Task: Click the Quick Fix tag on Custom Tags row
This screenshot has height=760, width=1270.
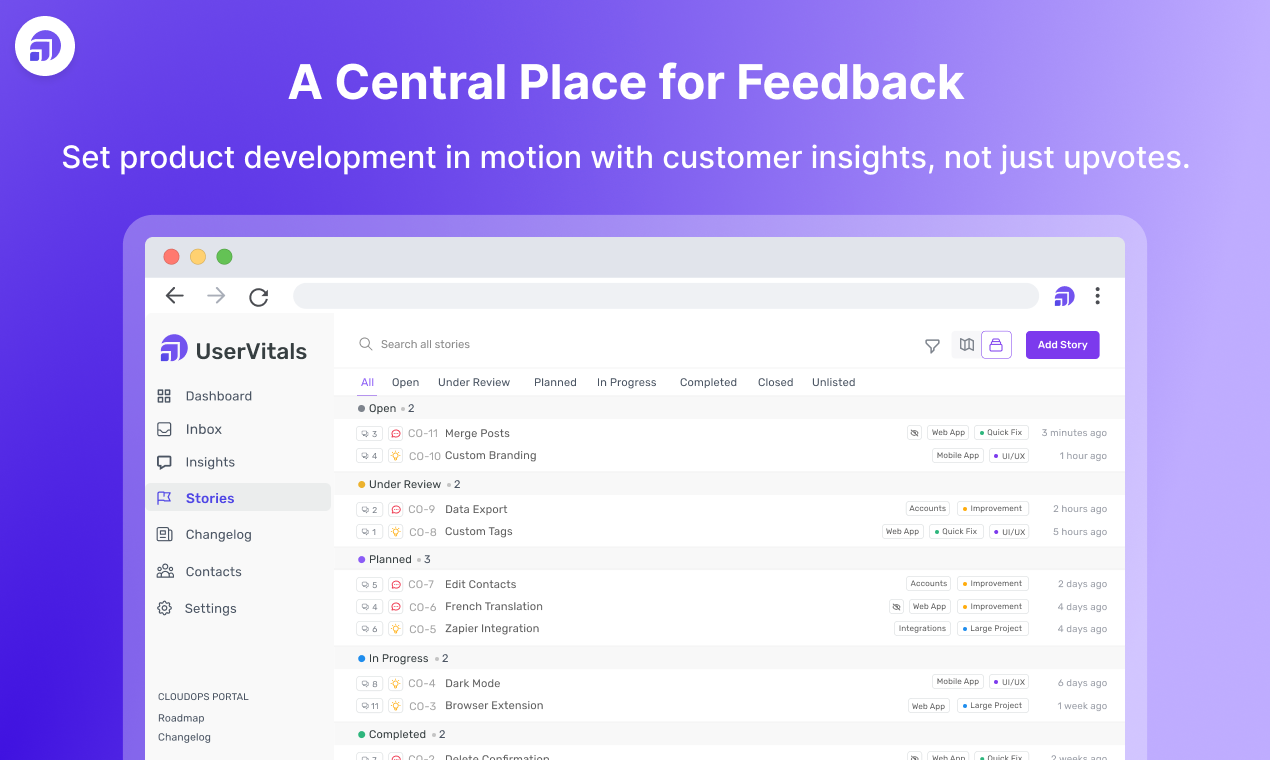Action: coord(956,532)
